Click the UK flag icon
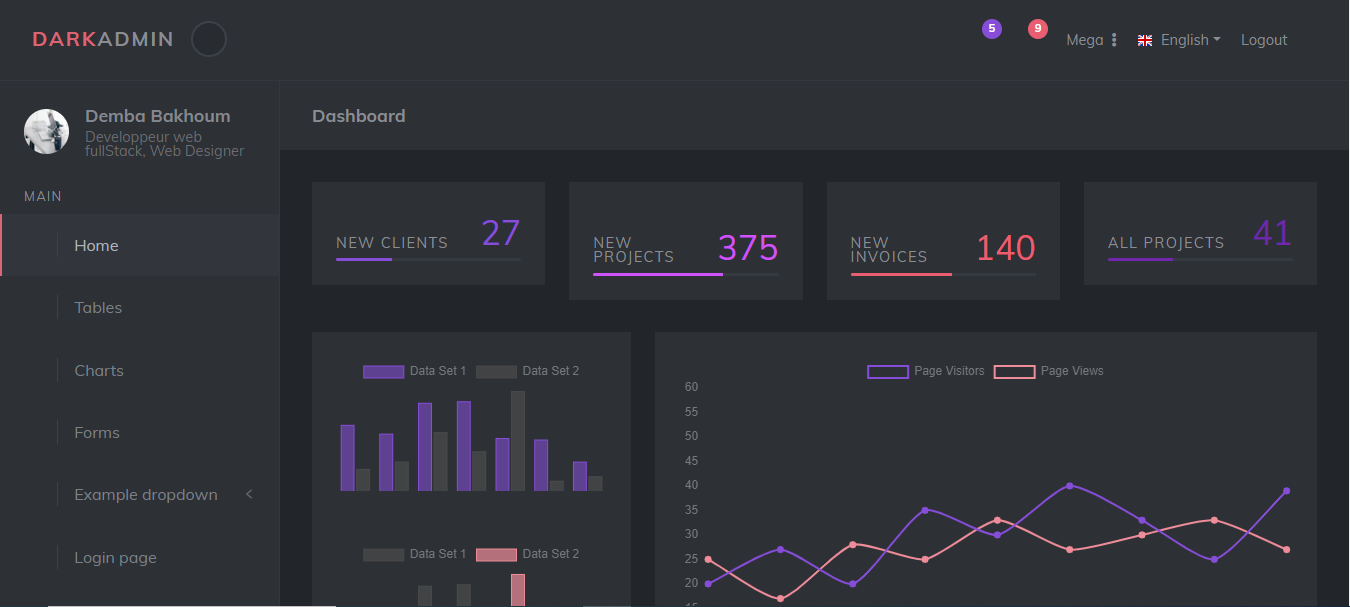 (1145, 41)
